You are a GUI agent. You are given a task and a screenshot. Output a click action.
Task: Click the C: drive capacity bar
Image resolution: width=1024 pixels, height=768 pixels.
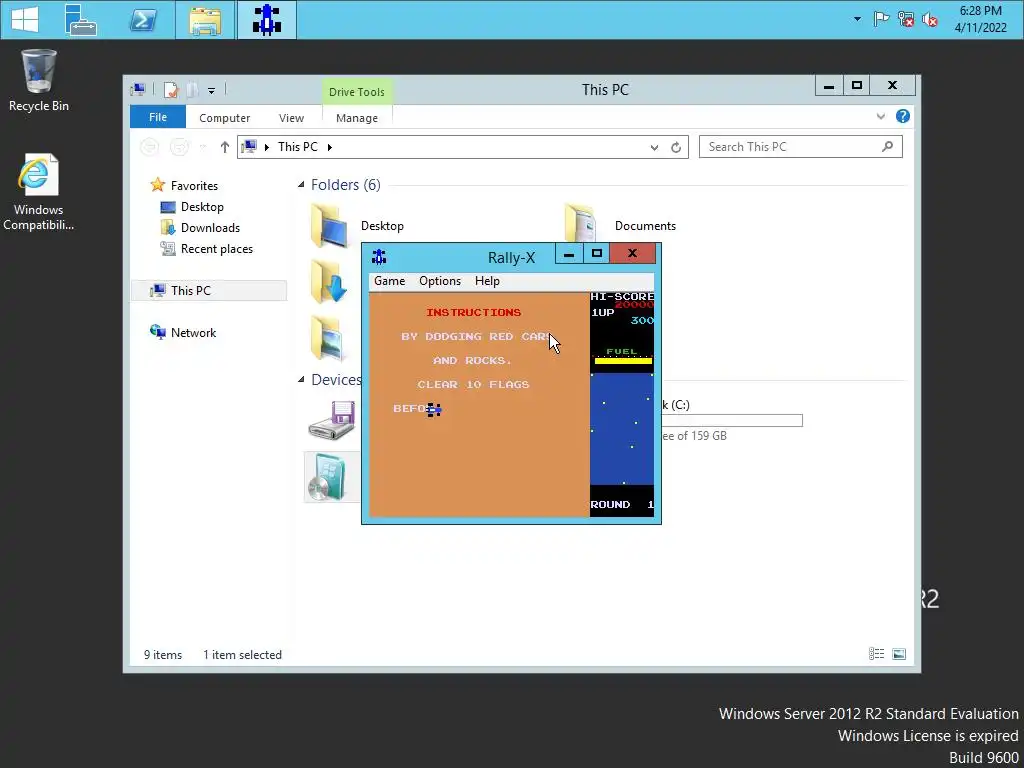click(x=732, y=421)
